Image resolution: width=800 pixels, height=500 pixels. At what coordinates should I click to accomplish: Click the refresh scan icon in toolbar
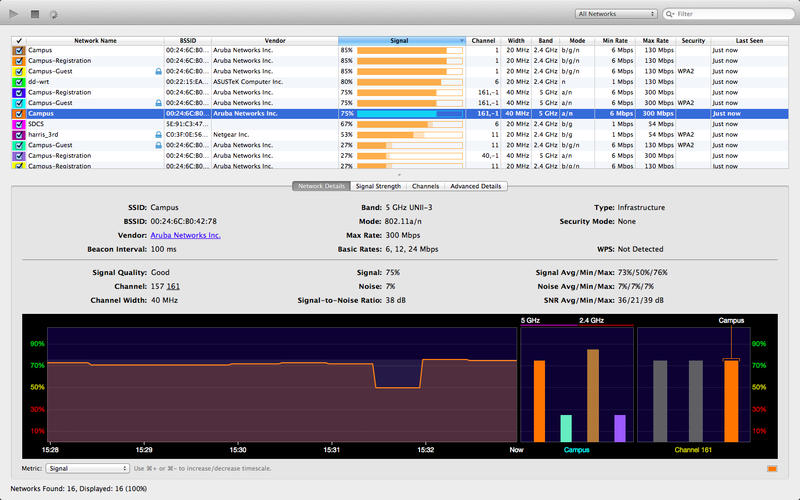[x=53, y=14]
